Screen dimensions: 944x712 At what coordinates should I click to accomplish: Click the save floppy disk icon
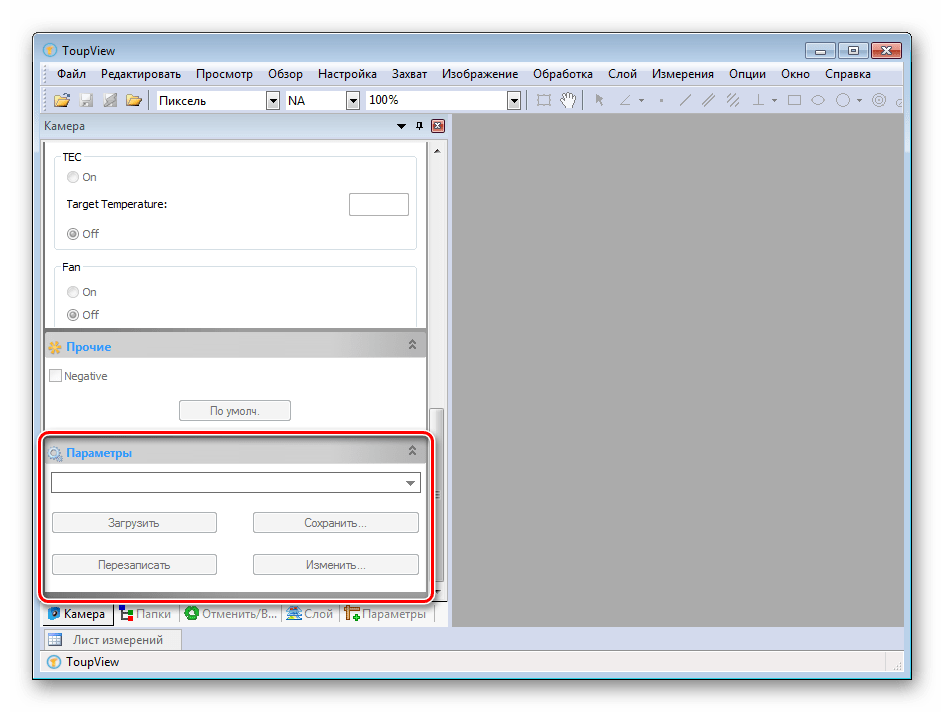coord(86,100)
